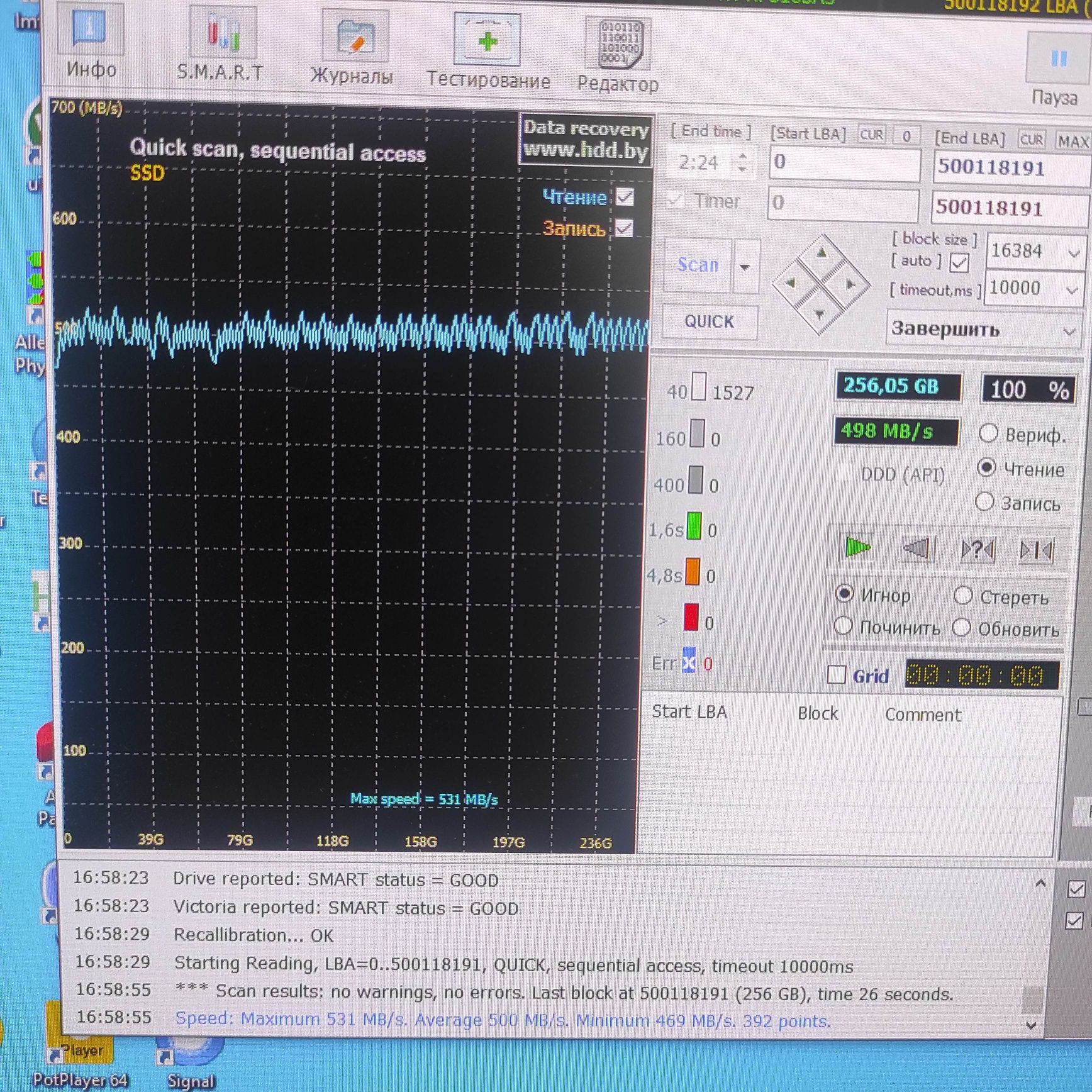This screenshot has height=1092, width=1092.
Task: Enable the Grid checkbox
Action: click(x=836, y=674)
